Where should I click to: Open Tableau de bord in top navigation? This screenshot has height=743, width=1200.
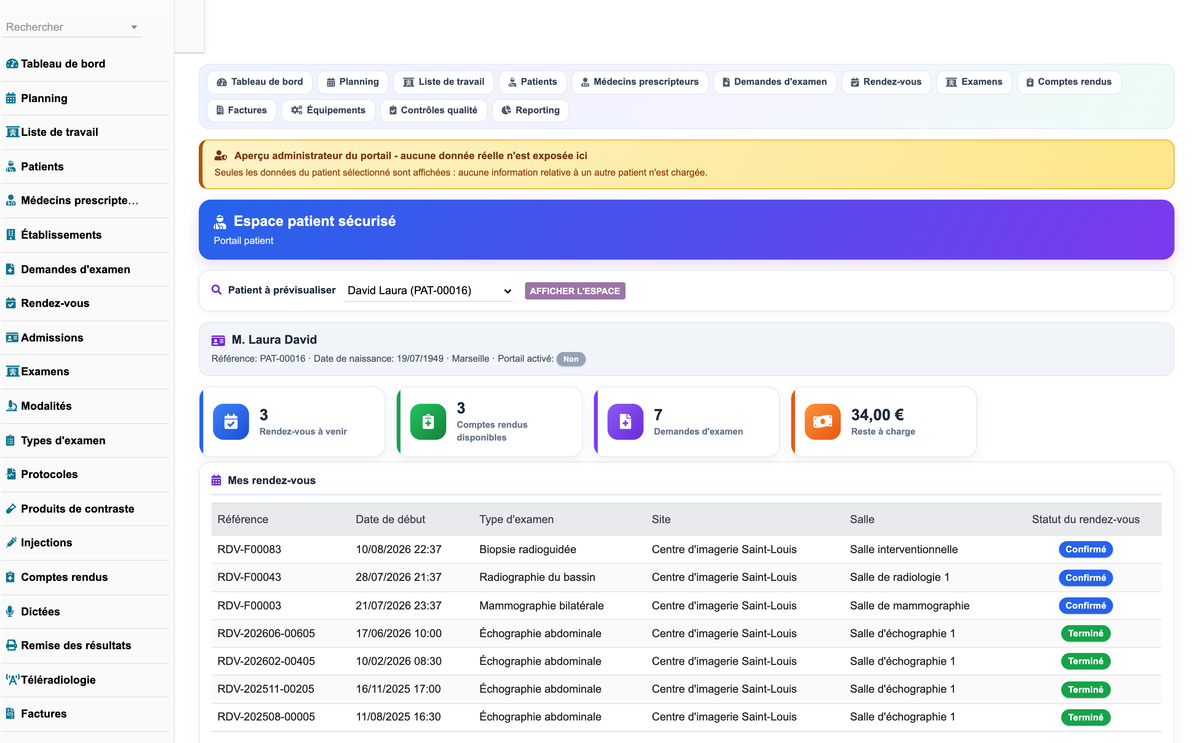point(259,82)
